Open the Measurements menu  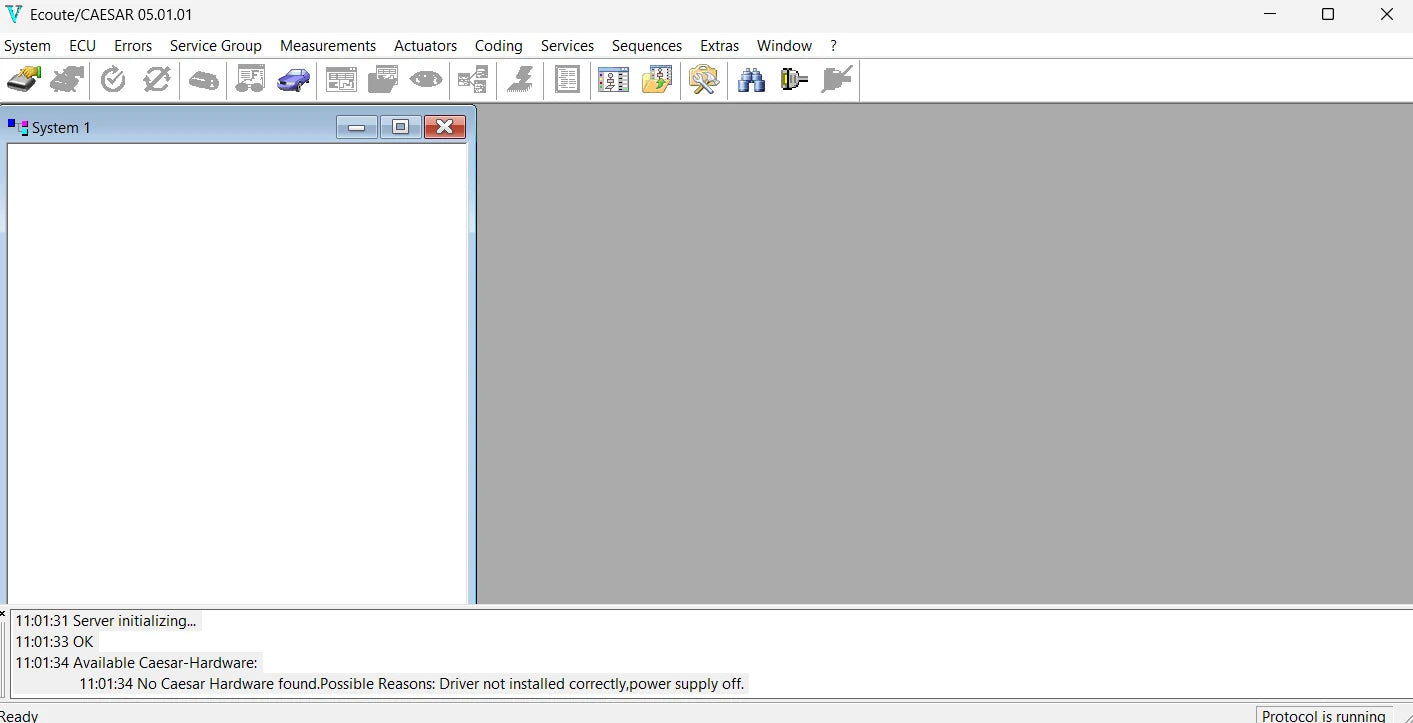pos(328,46)
